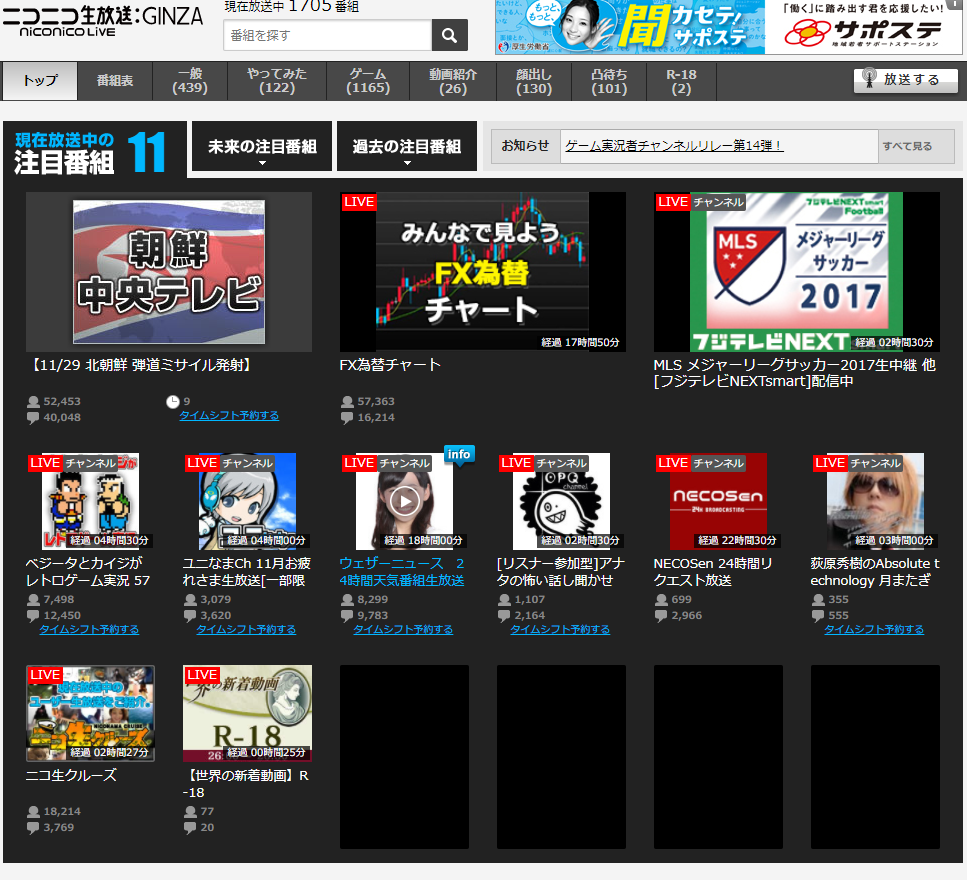967x880 pixels.
Task: Reserve timeshift for weather news program
Action: point(403,630)
